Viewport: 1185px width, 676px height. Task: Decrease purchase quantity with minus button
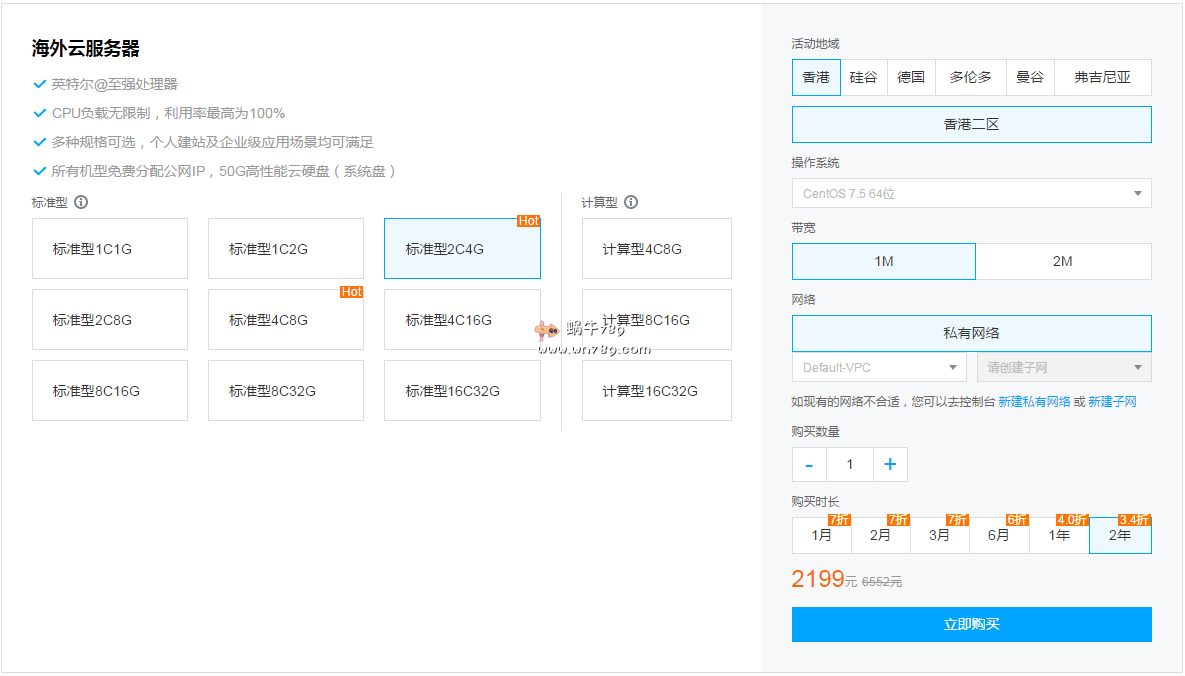point(809,465)
